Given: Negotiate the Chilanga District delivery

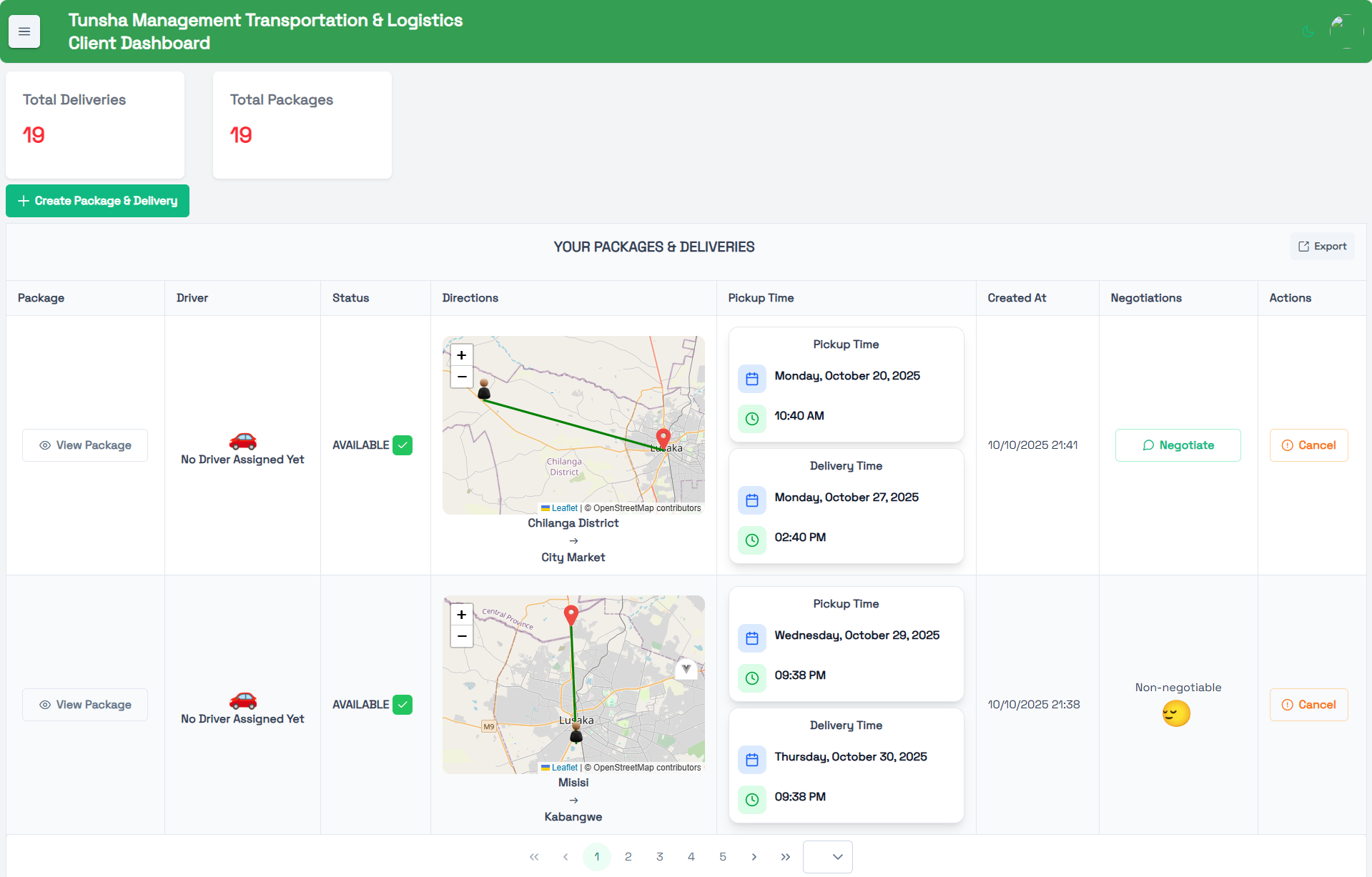Looking at the screenshot, I should (1178, 445).
